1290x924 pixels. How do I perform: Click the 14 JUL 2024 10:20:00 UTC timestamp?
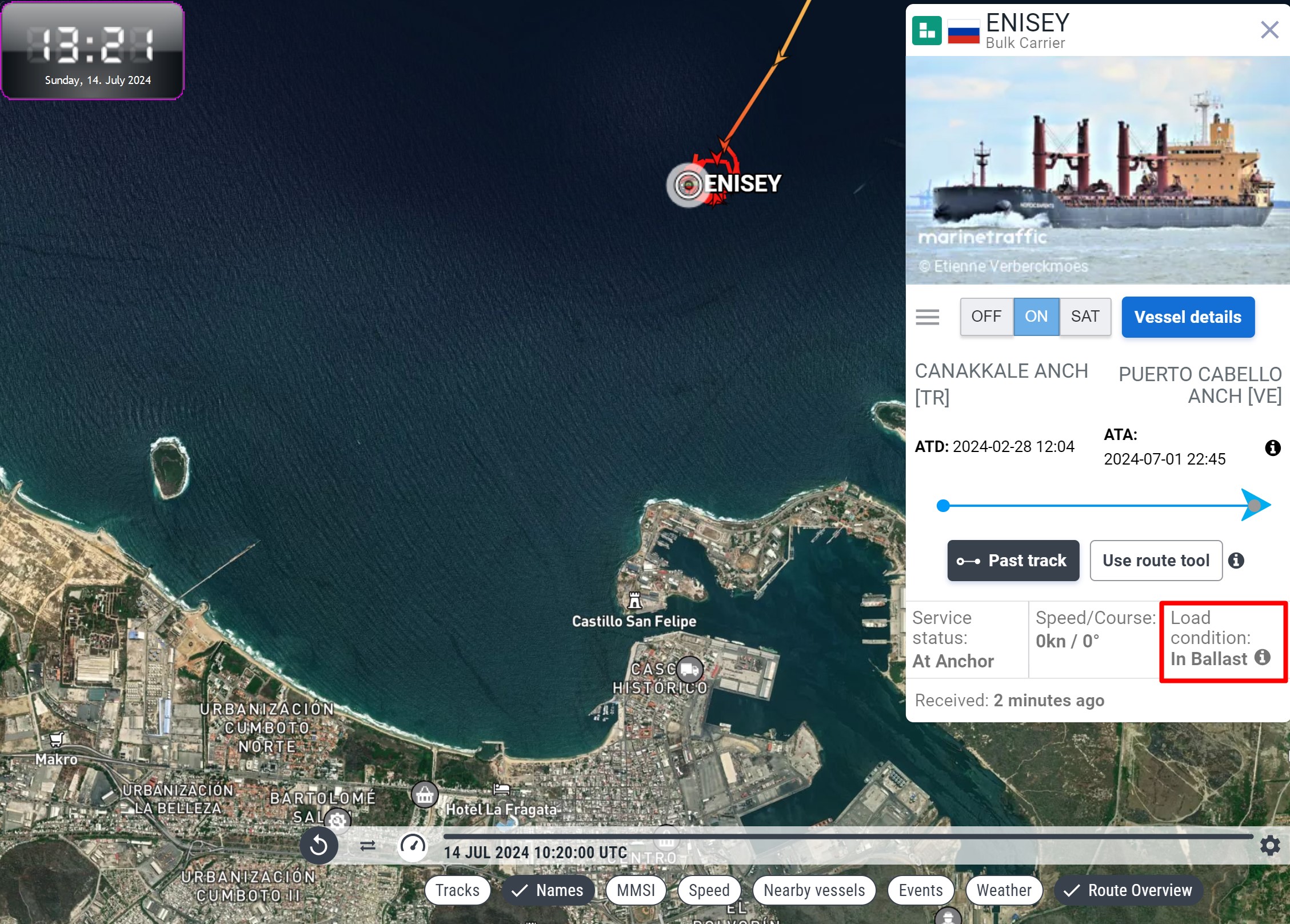pos(535,853)
